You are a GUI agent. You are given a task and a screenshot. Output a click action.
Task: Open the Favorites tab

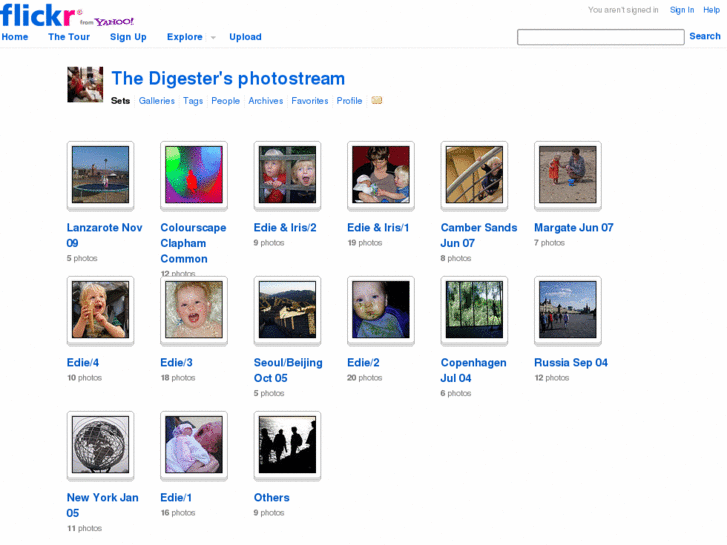[x=310, y=101]
